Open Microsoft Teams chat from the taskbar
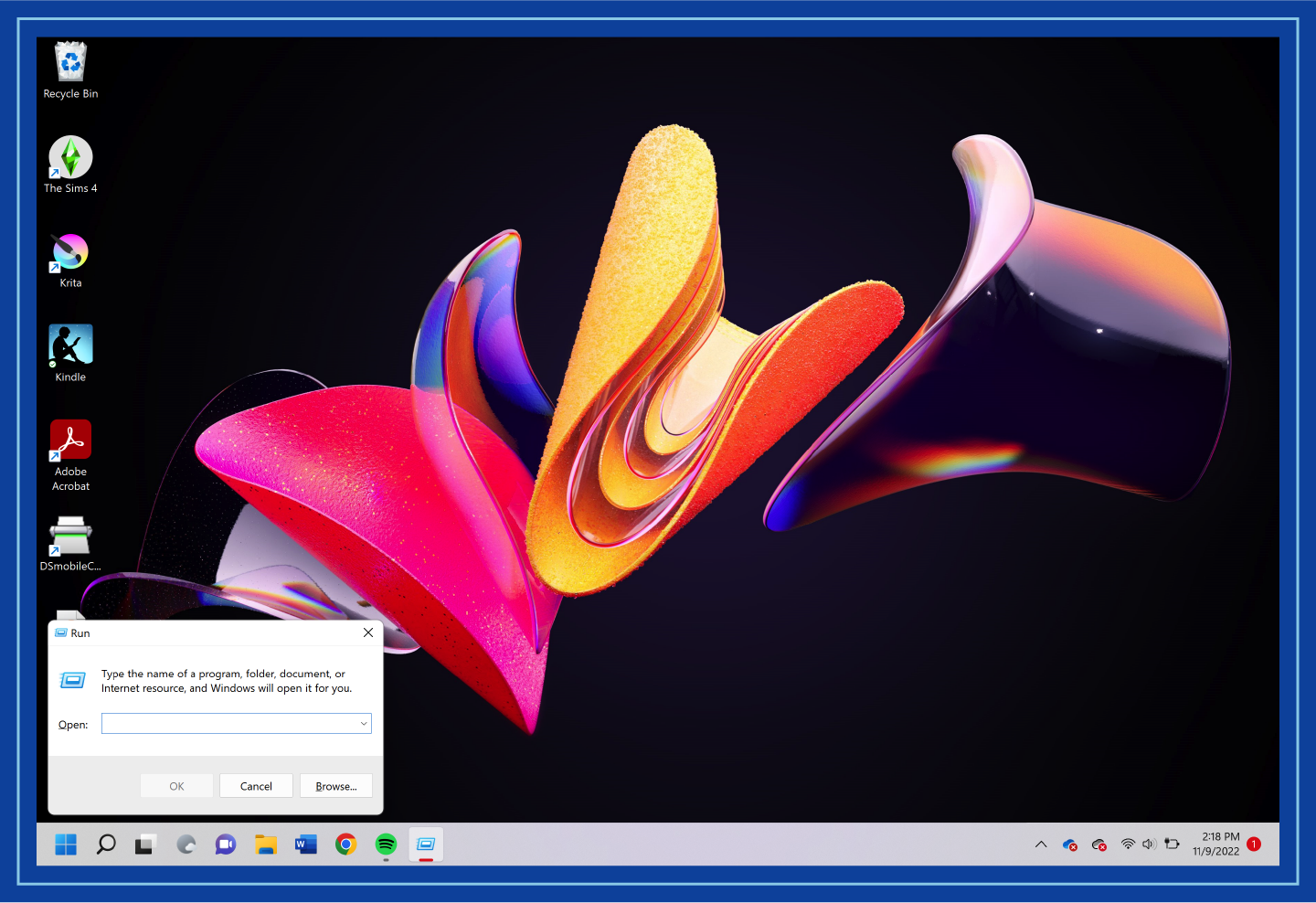The image size is (1316, 903). 225,844
